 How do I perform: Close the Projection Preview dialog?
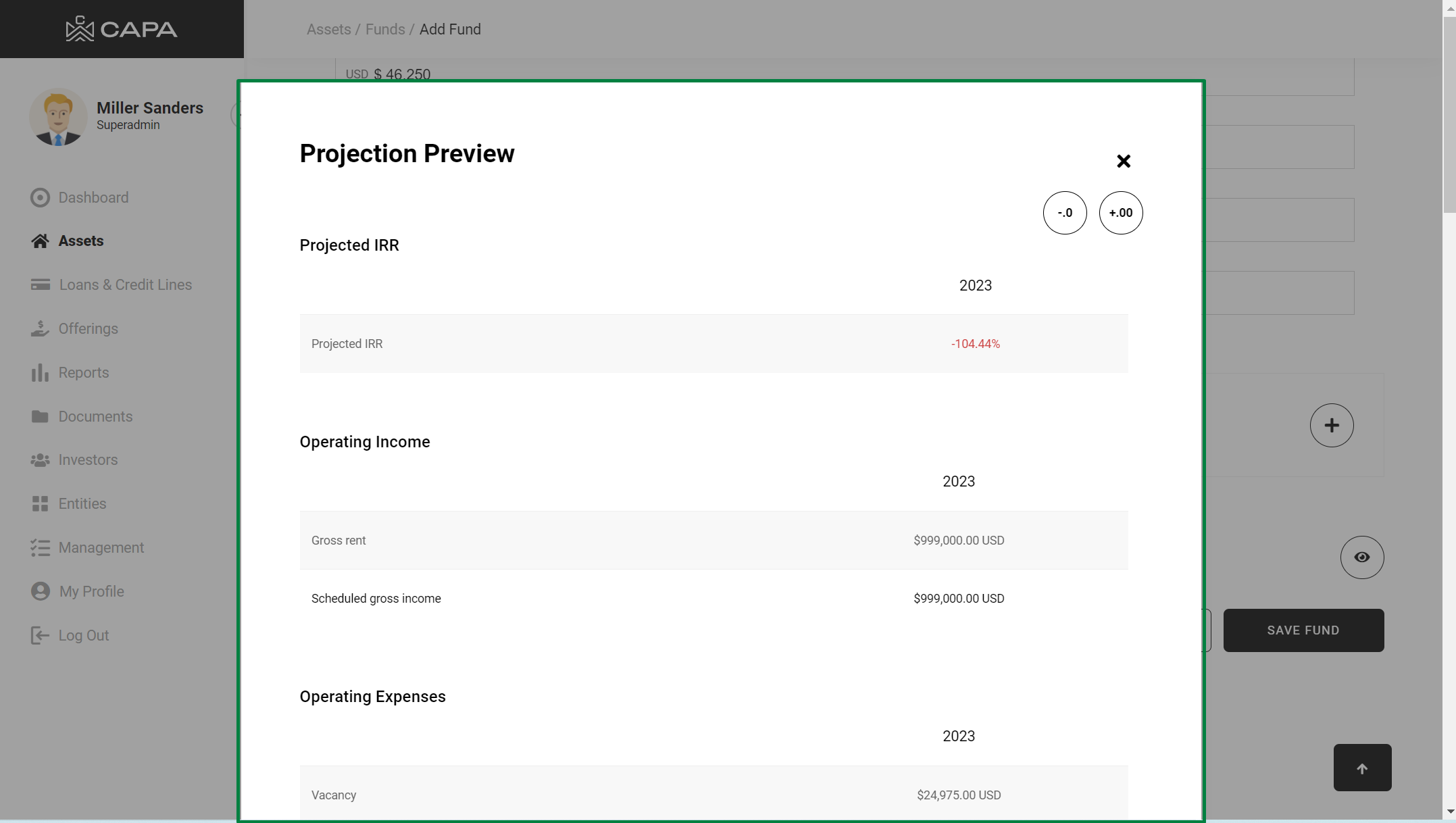pyautogui.click(x=1123, y=161)
